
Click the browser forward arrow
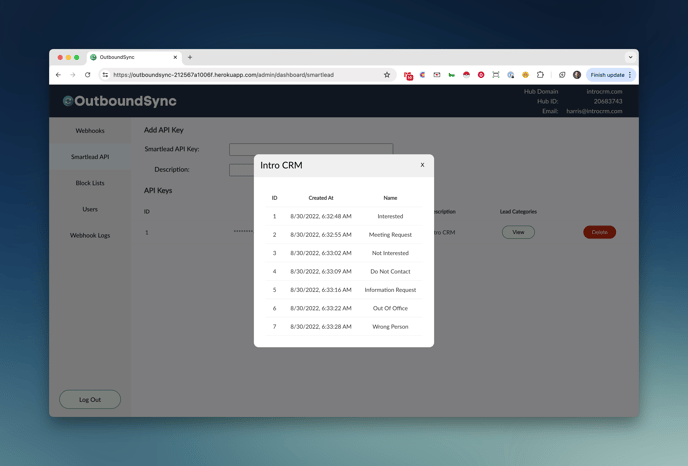[73, 75]
